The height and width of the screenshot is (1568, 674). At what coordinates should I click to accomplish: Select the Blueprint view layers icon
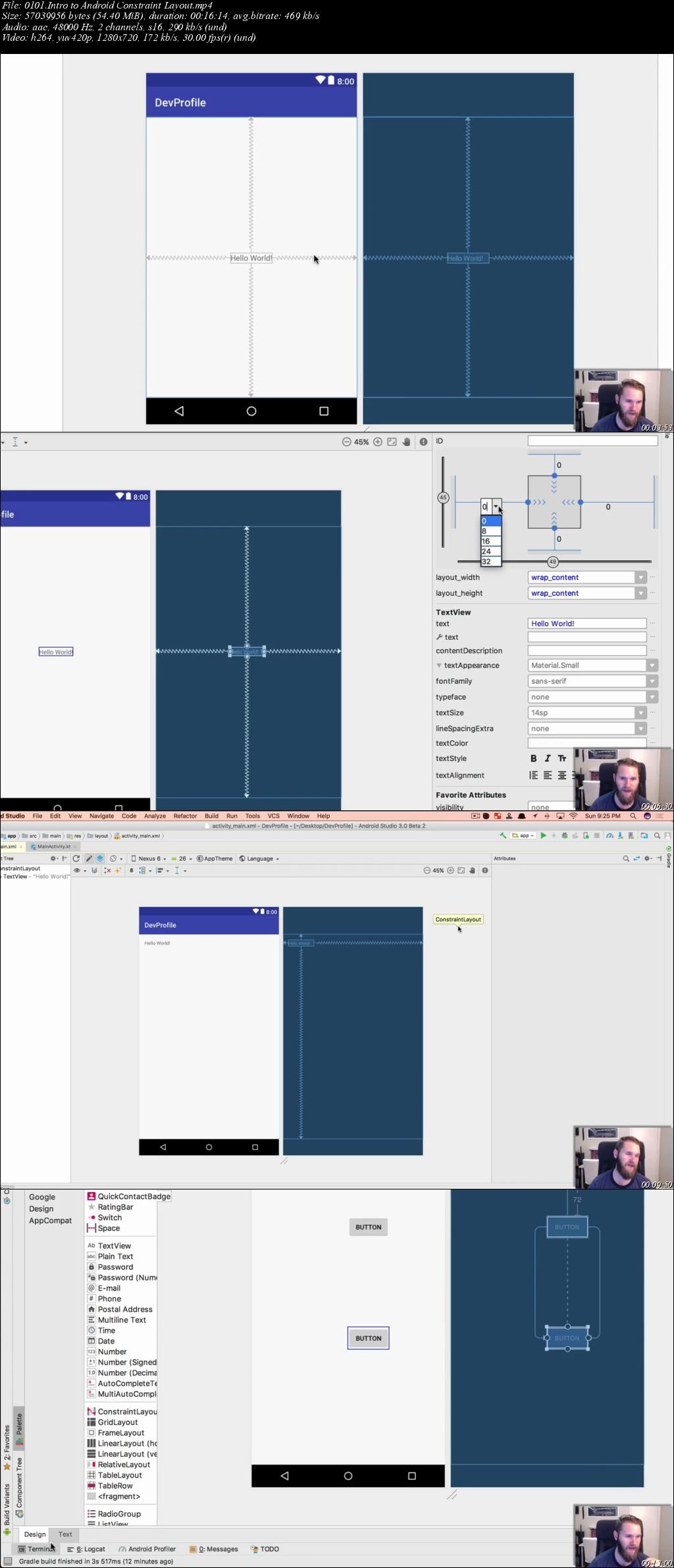click(100, 858)
